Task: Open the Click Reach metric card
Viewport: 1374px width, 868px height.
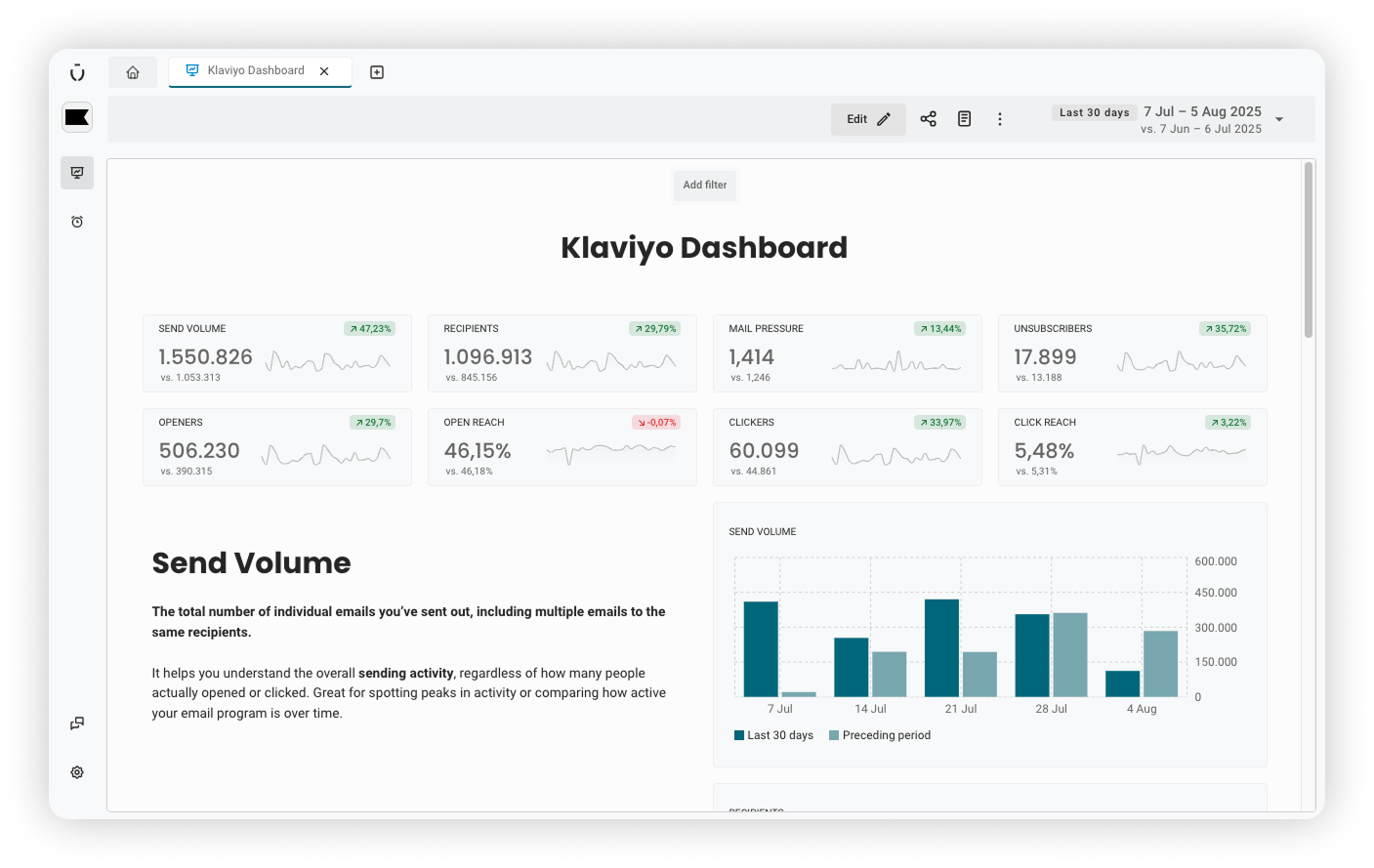Action: pos(1133,447)
